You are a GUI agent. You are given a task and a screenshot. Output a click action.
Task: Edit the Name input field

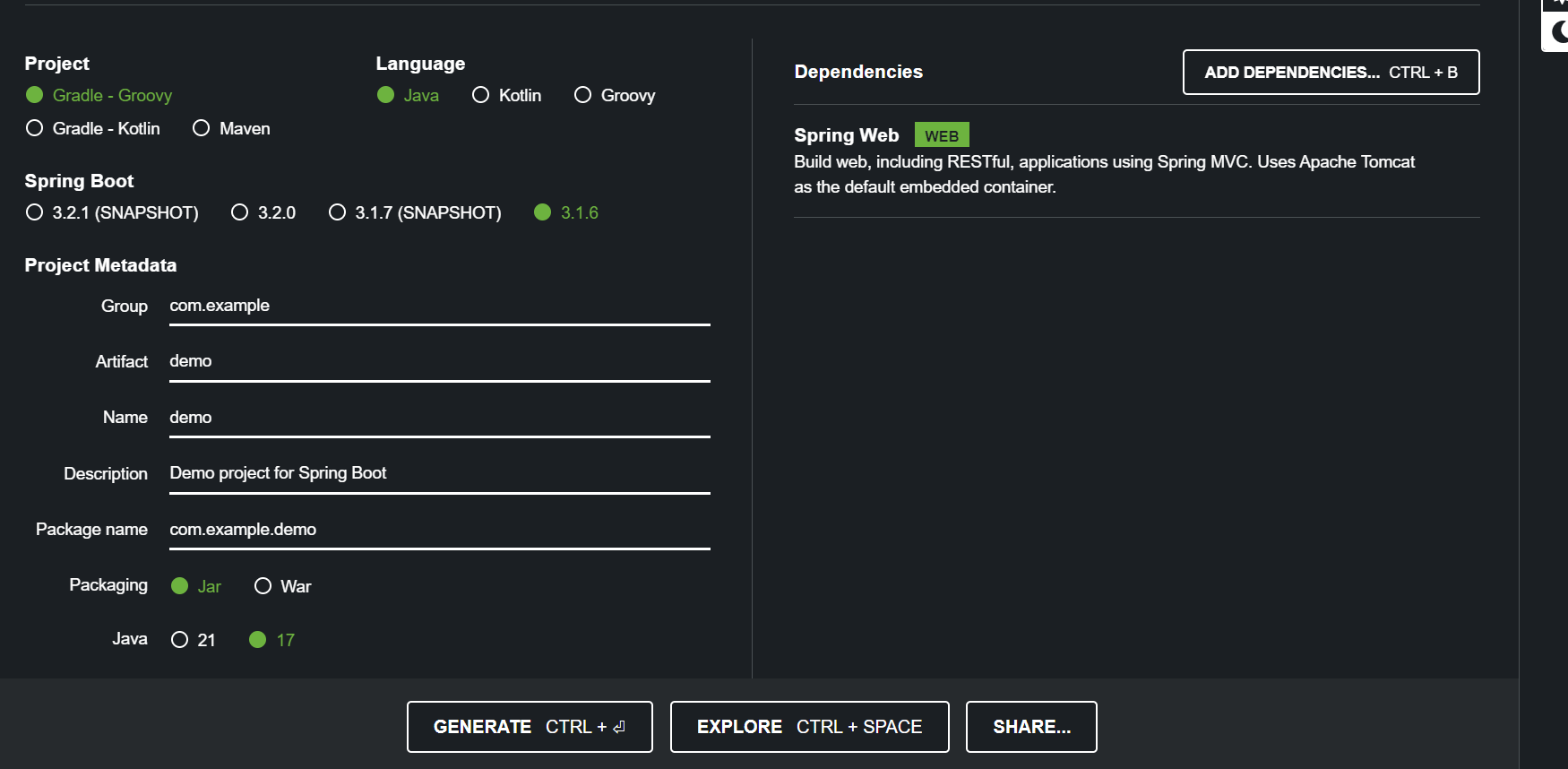pyautogui.click(x=440, y=419)
